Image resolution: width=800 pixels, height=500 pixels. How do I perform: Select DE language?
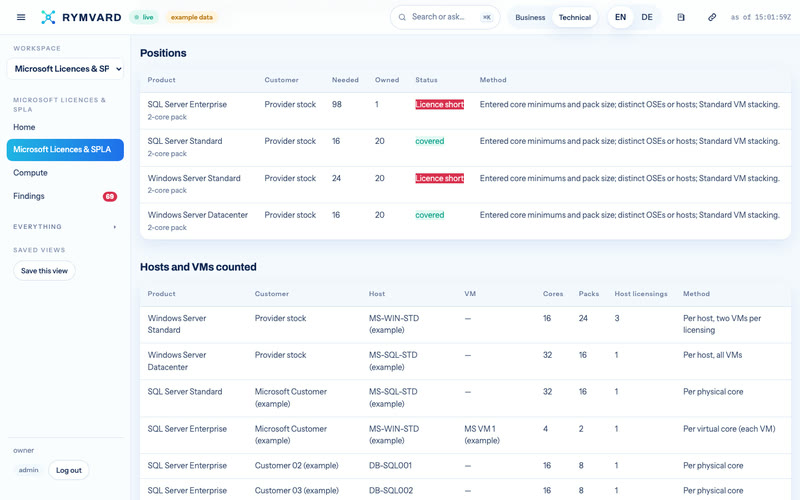point(647,17)
